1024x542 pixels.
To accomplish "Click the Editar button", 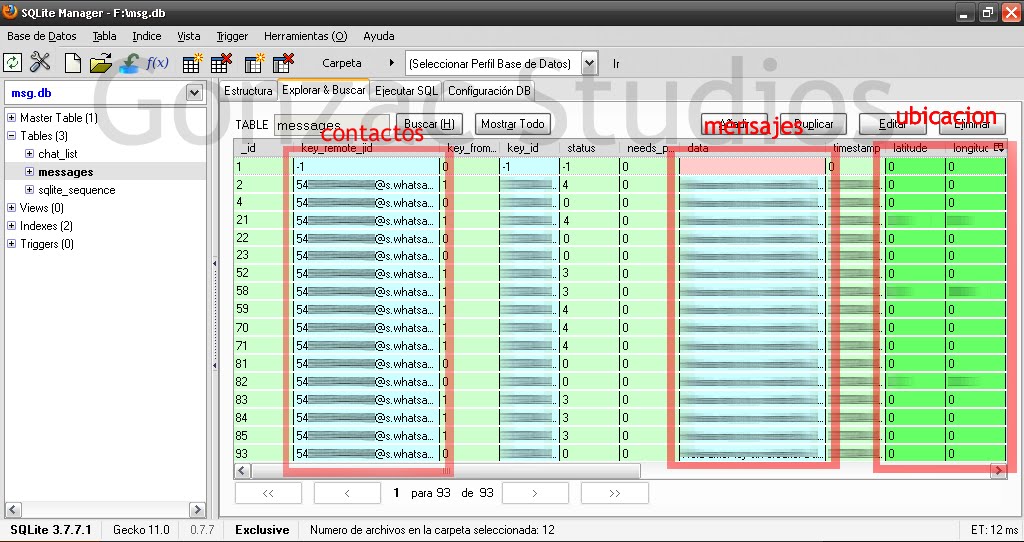I will point(892,124).
